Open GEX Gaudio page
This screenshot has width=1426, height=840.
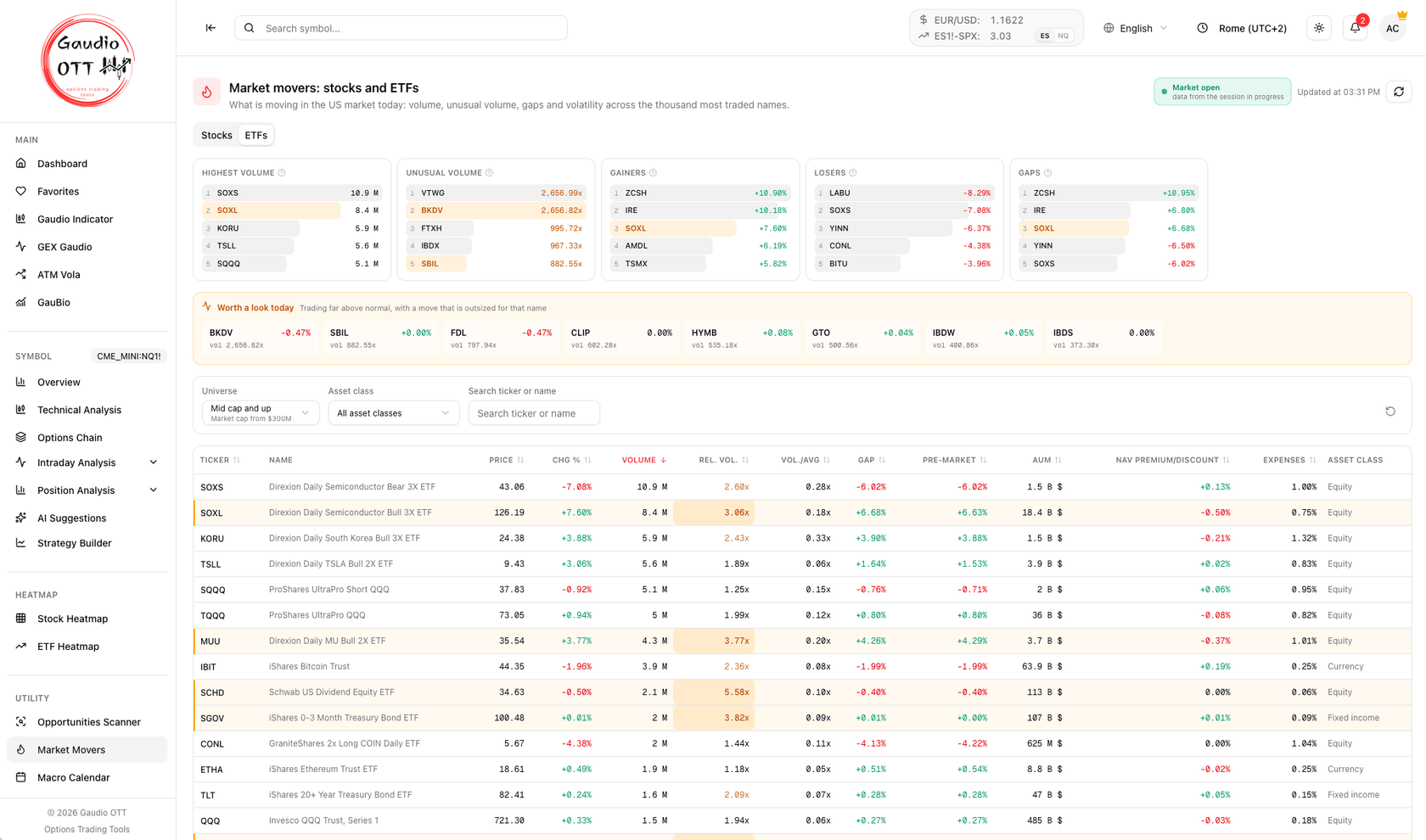pos(87,247)
